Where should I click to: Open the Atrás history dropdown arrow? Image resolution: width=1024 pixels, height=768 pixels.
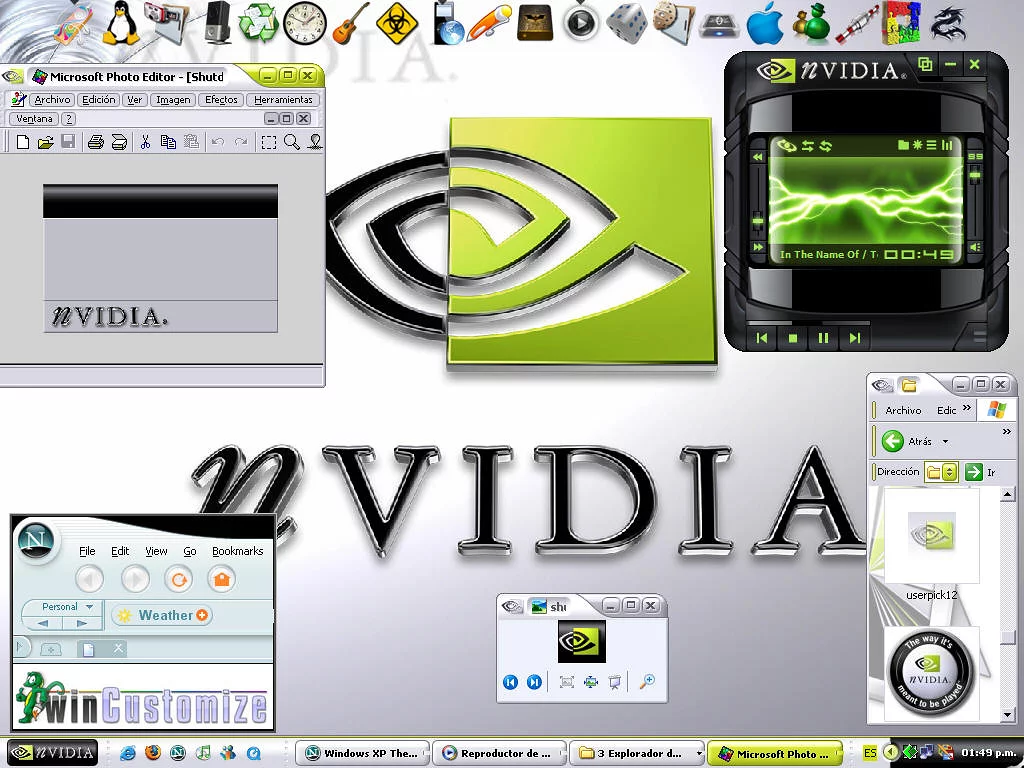945,441
